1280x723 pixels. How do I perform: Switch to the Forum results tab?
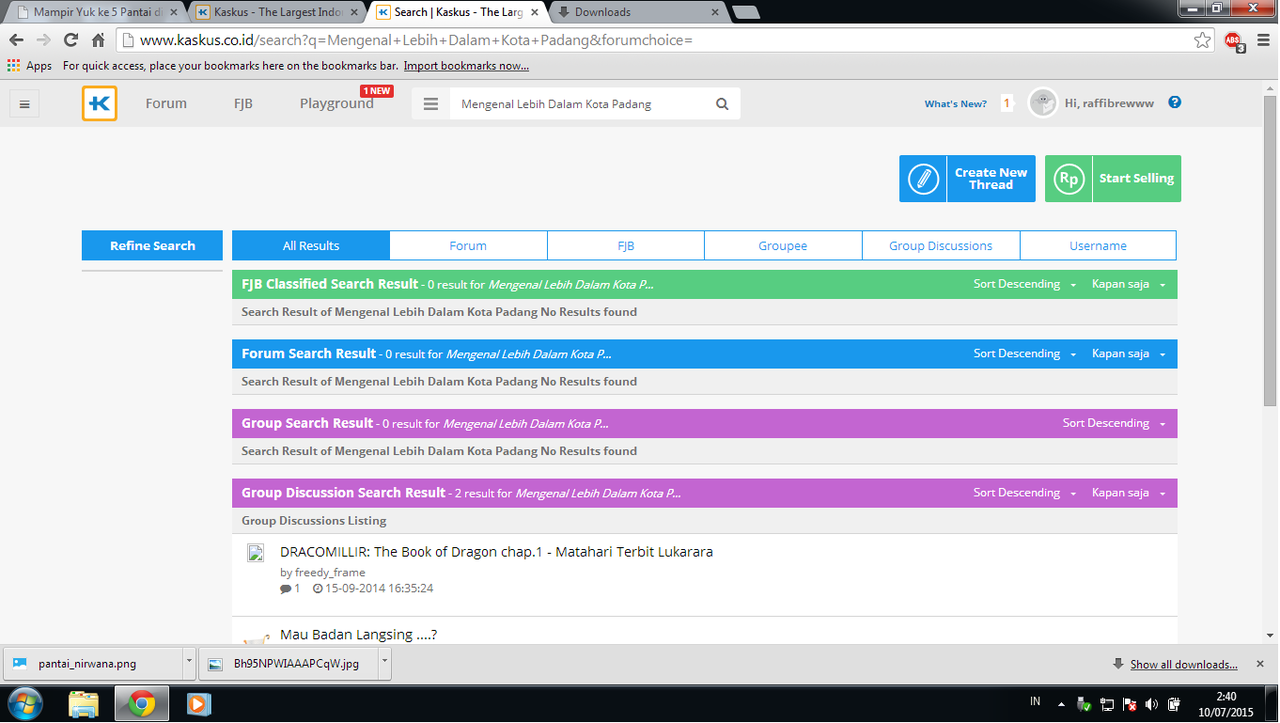point(468,245)
